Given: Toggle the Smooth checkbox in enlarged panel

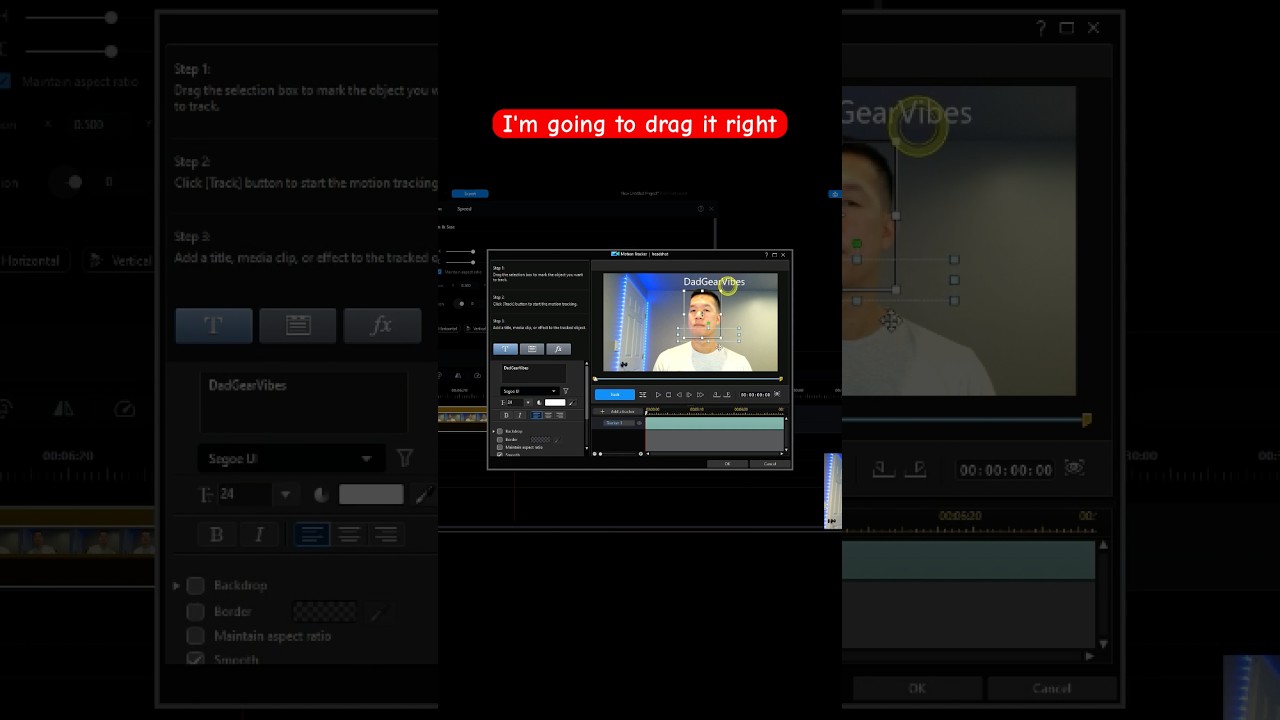Looking at the screenshot, I should 196,660.
